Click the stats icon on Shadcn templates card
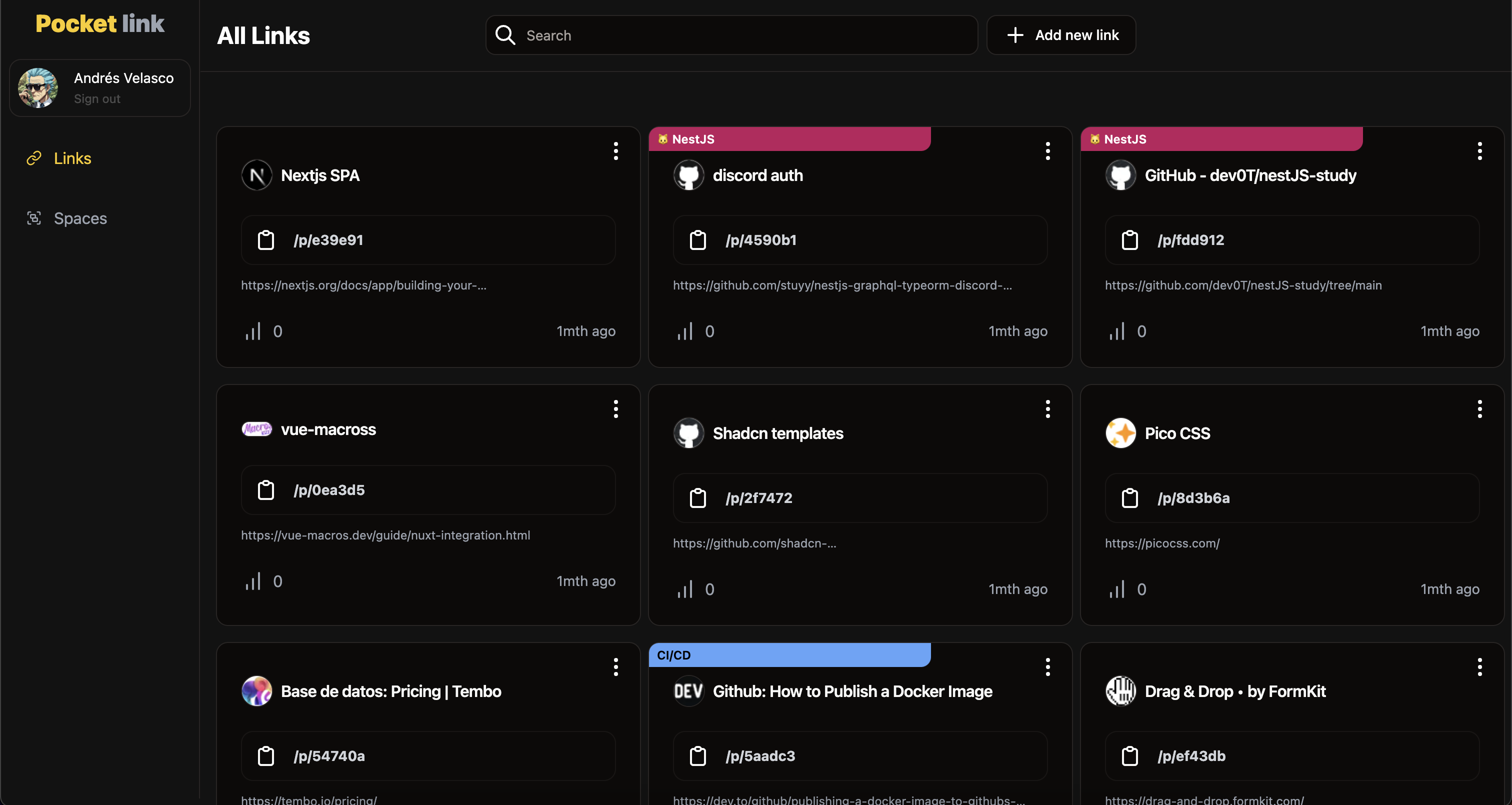This screenshot has height=805, width=1512. coord(685,589)
